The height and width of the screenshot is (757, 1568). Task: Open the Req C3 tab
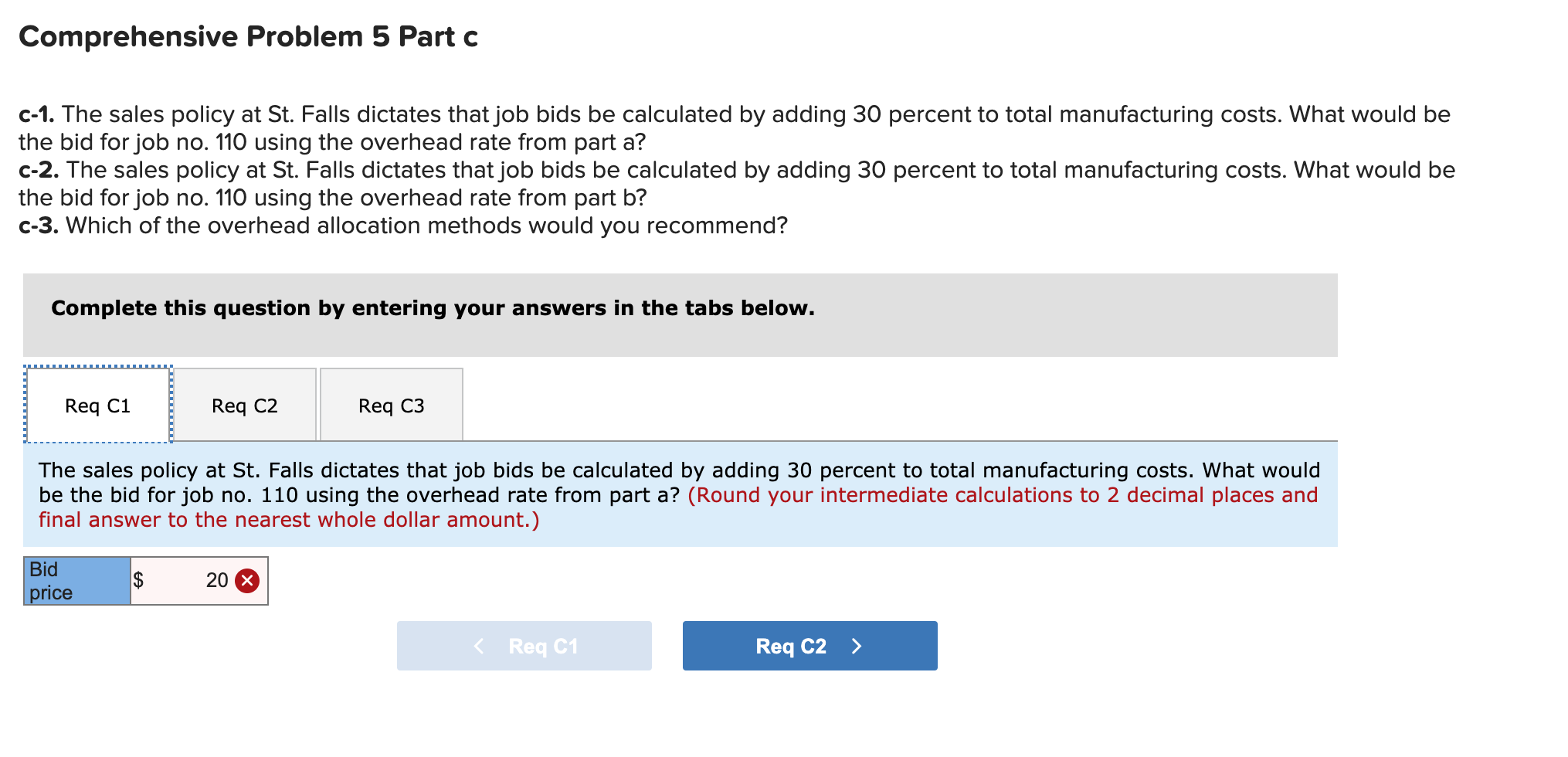coord(391,405)
